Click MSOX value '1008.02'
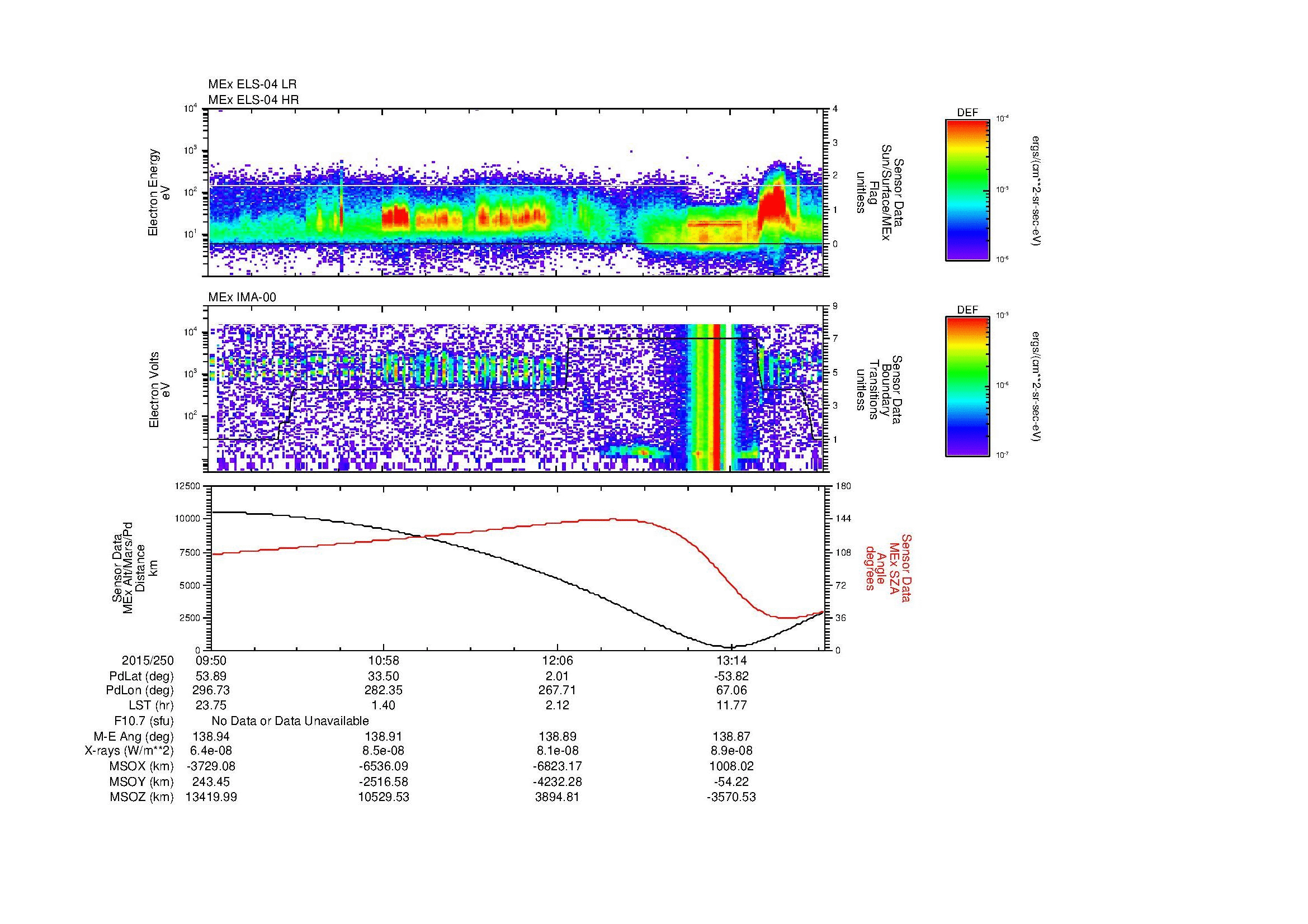The image size is (1308, 924). pos(731,766)
